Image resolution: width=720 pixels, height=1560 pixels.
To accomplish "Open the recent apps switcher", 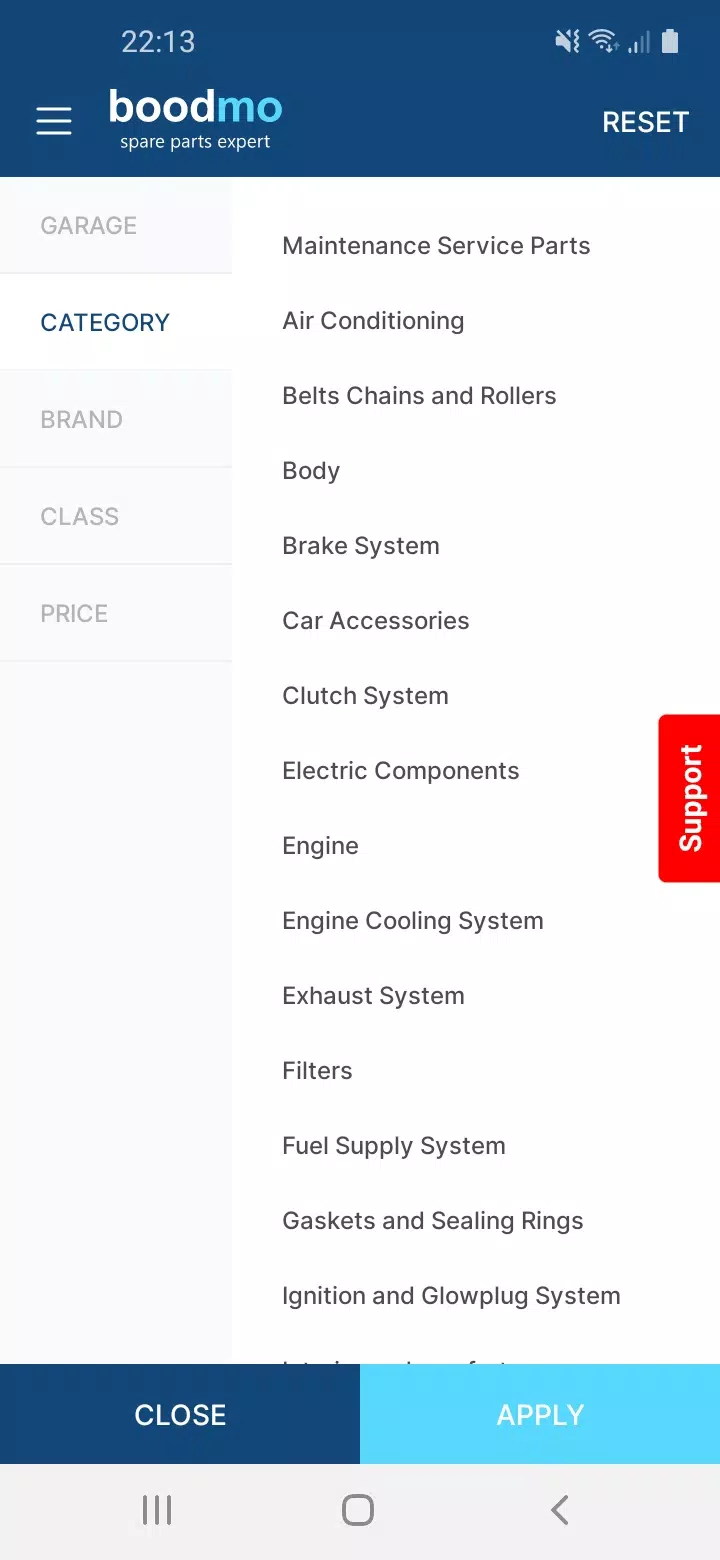I will pos(157,1510).
